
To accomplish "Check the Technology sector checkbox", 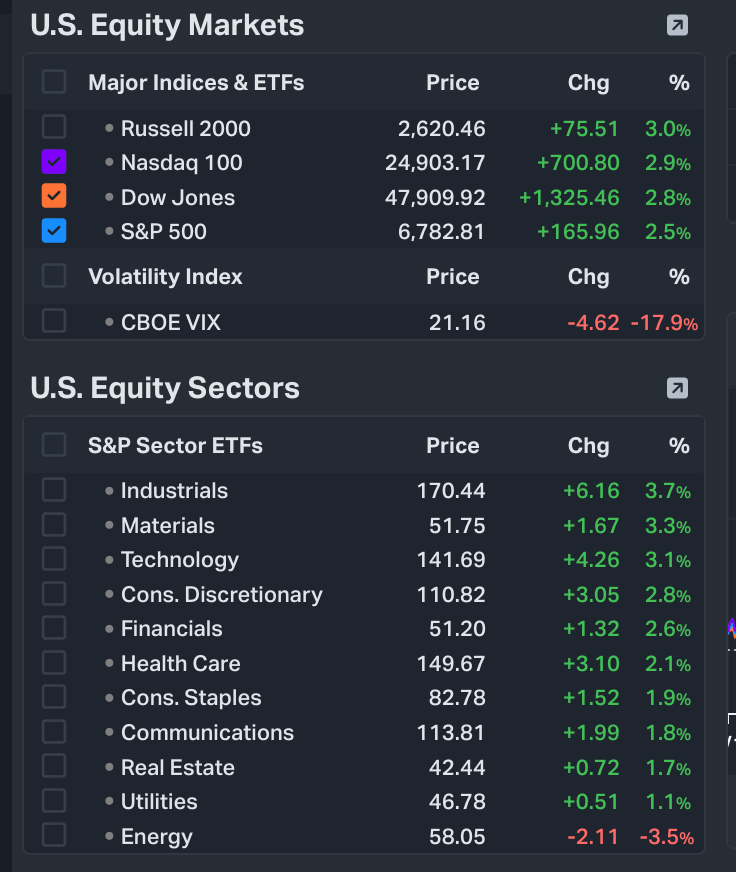I will pyautogui.click(x=54, y=559).
